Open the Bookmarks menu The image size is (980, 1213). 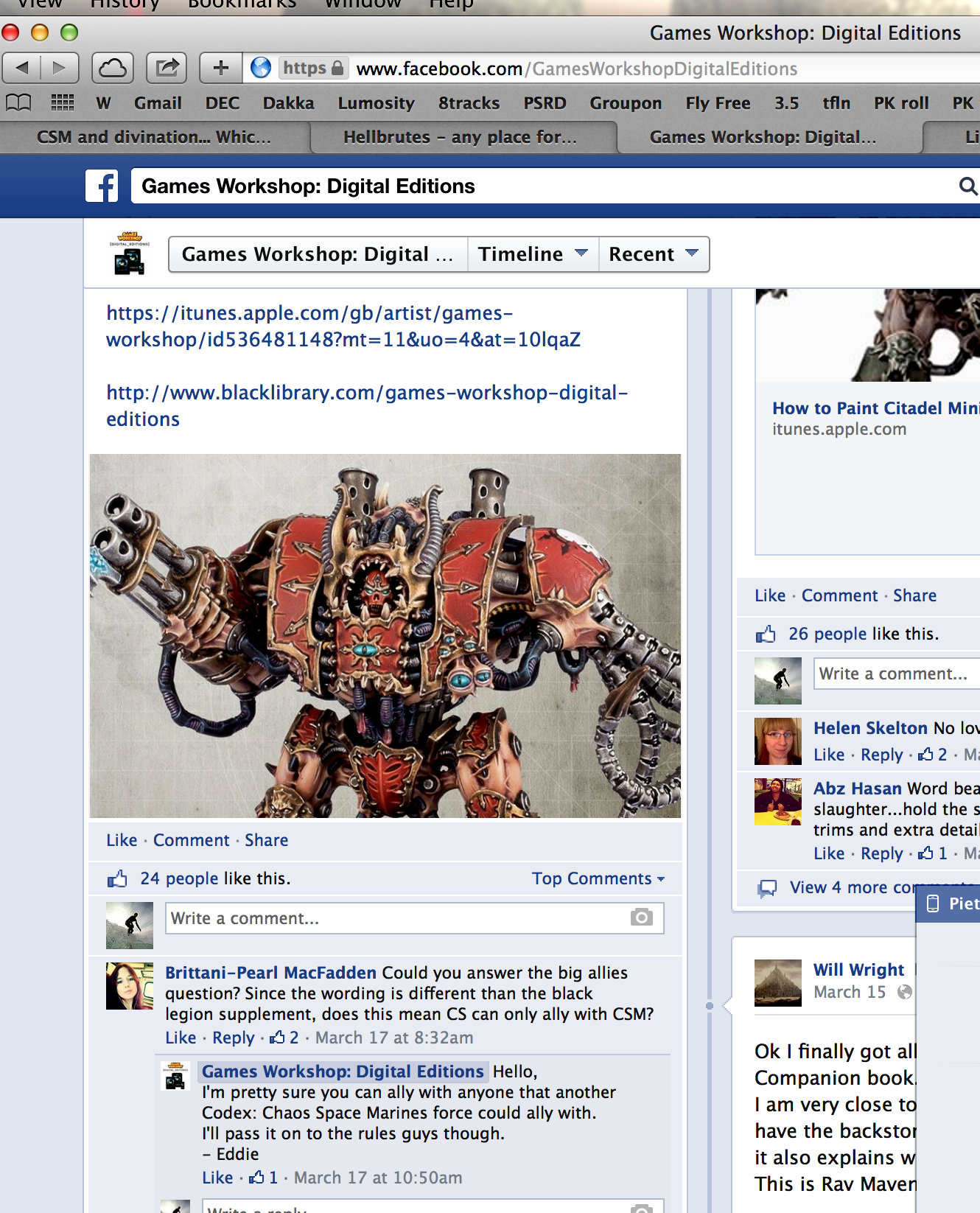point(242,4)
